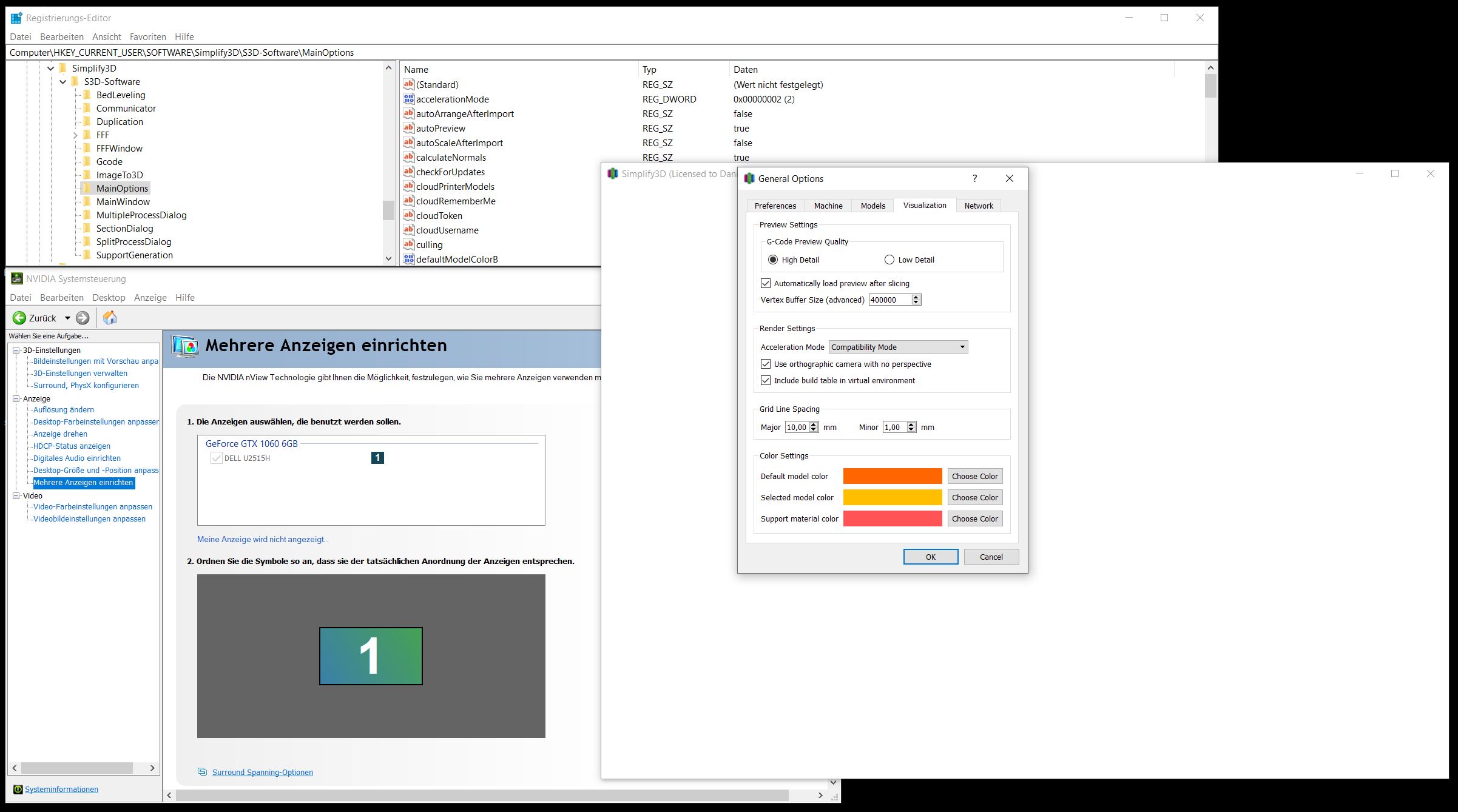Click the (Standard) registry value icon

pyautogui.click(x=408, y=84)
